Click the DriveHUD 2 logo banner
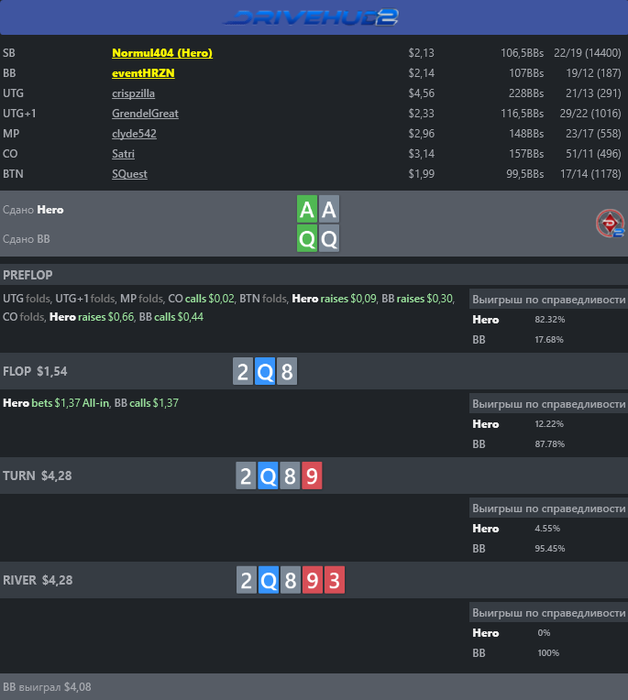The image size is (628, 700). pos(313,17)
